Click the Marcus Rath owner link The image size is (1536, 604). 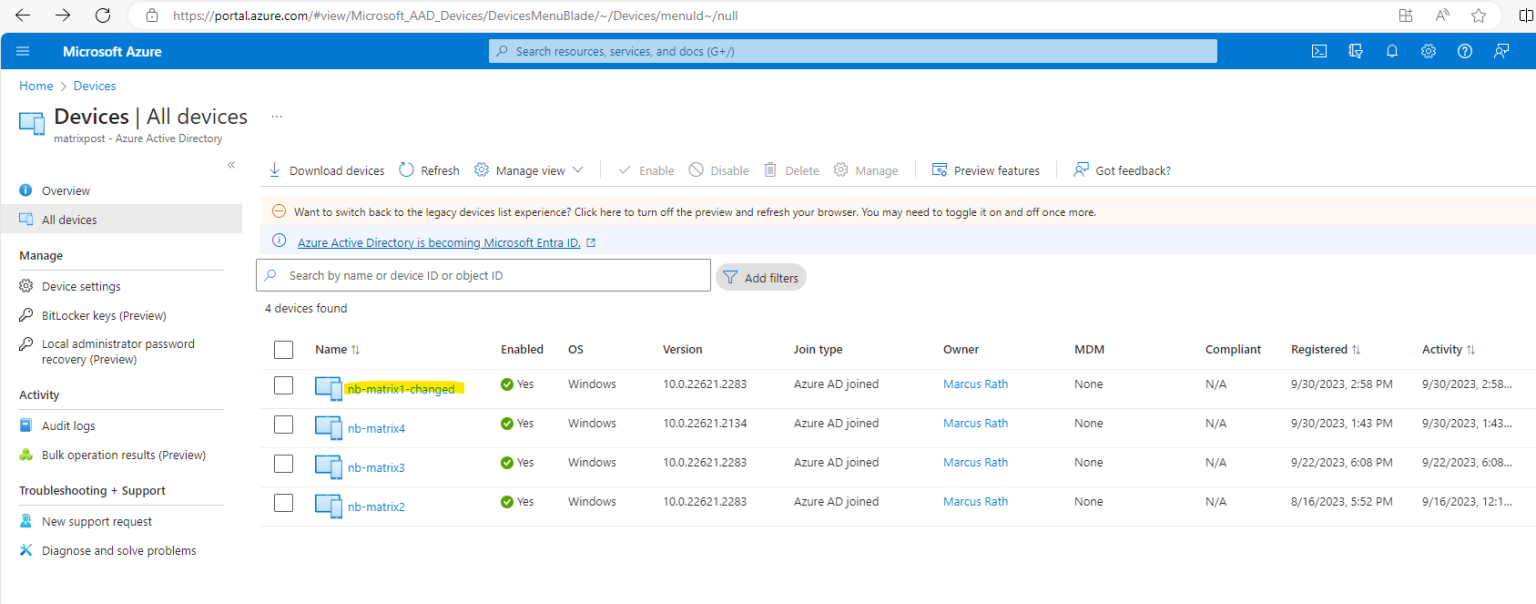[975, 383]
